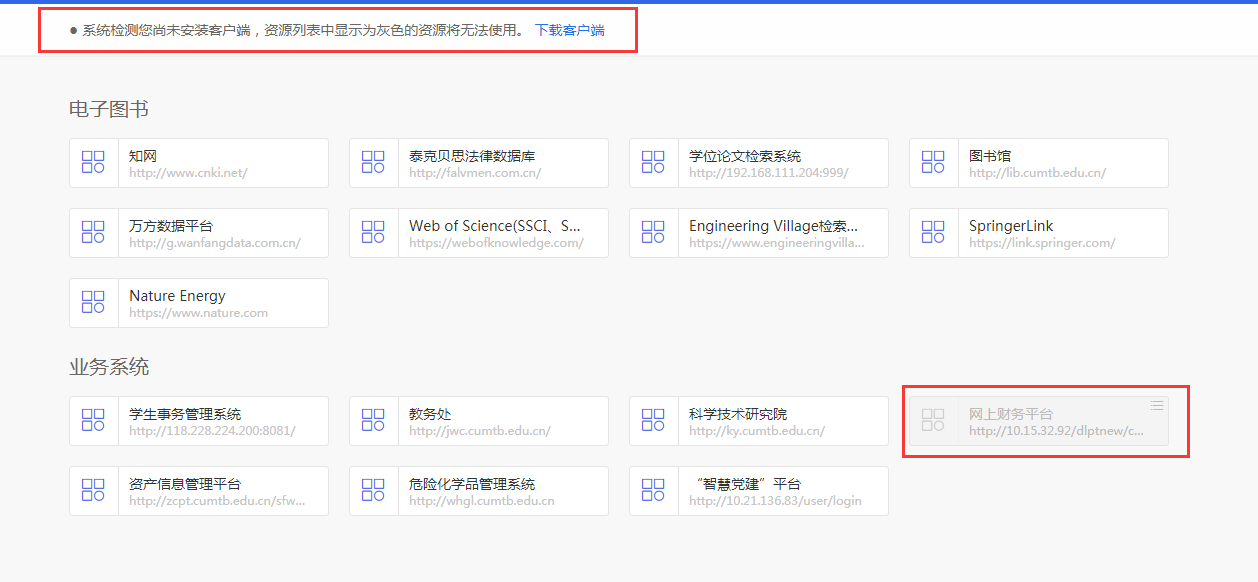1258x582 pixels.
Task: Click the 万方数据平台 tile icon
Action: click(93, 233)
